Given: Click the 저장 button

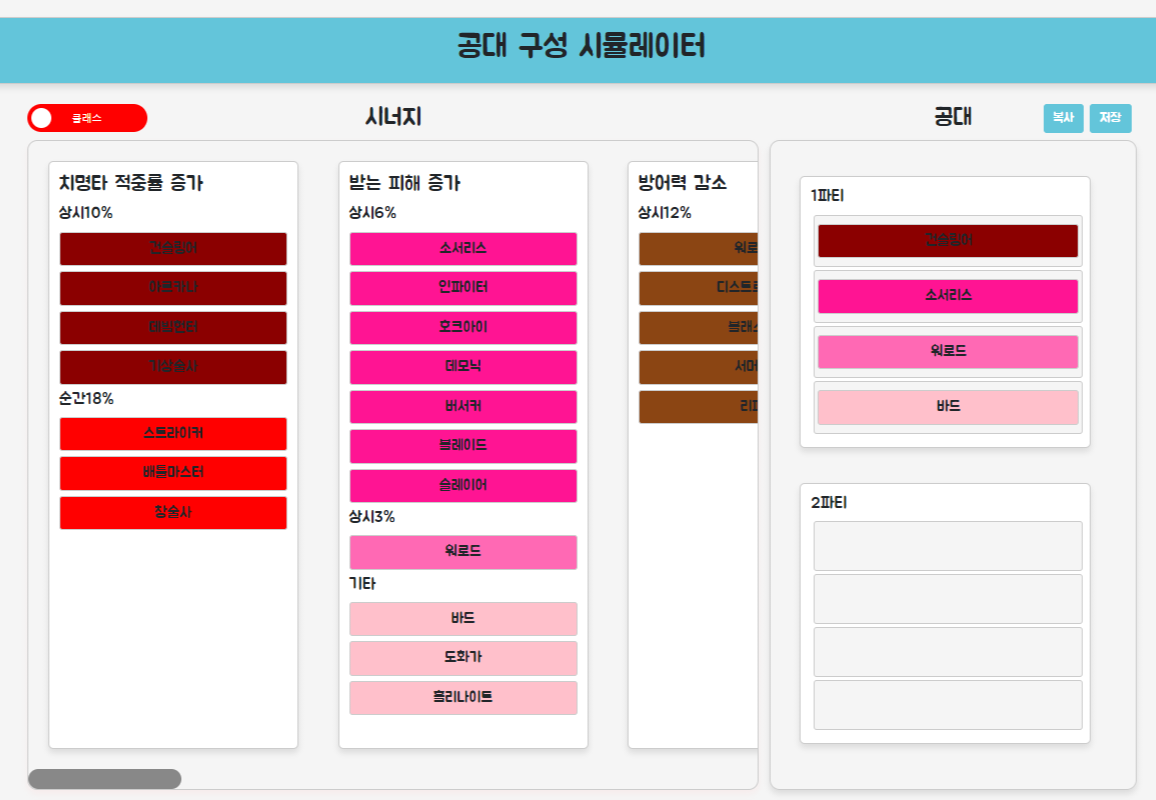Looking at the screenshot, I should coord(1110,118).
